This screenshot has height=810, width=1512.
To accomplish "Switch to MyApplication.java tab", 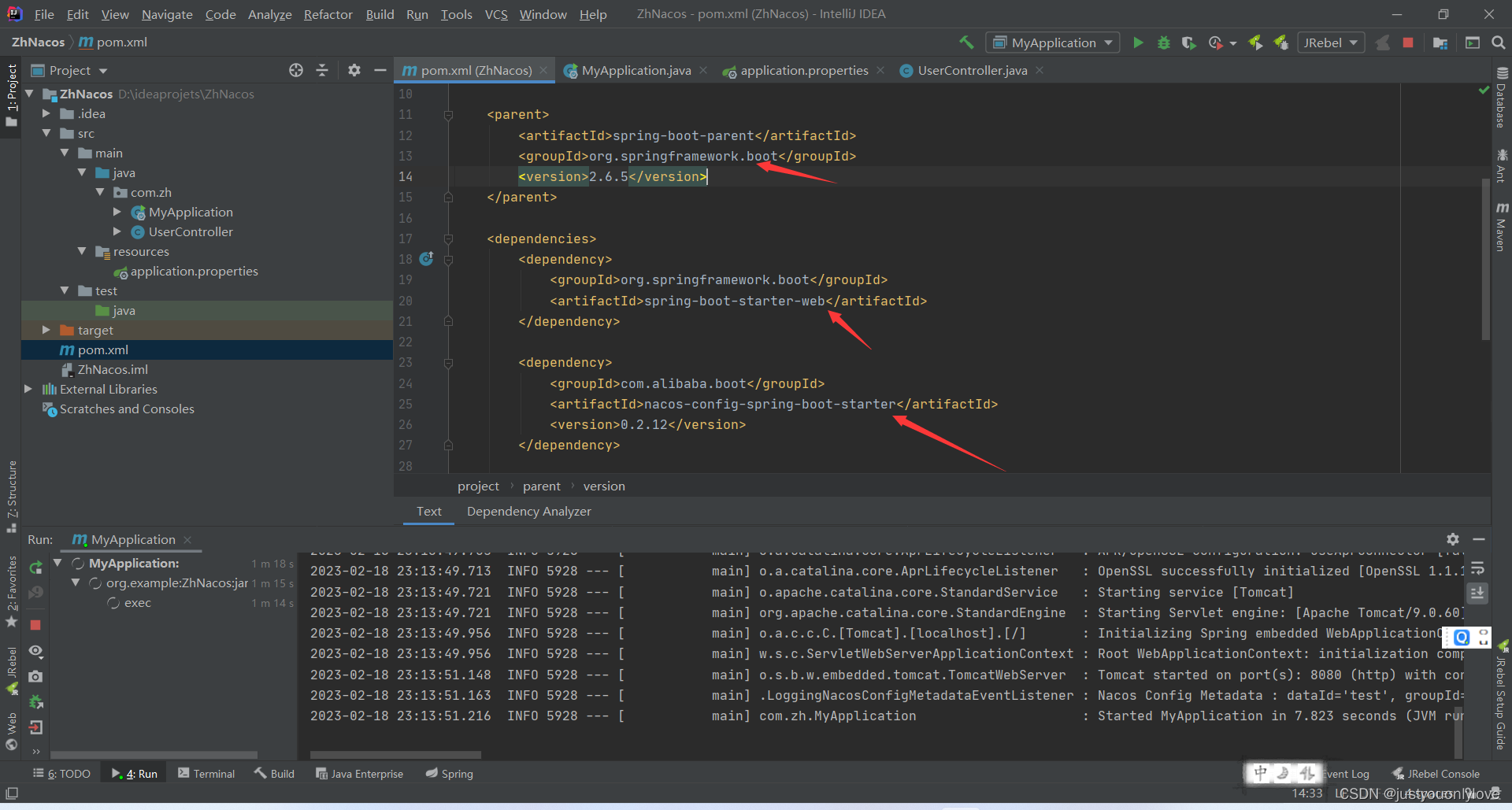I will click(x=636, y=70).
